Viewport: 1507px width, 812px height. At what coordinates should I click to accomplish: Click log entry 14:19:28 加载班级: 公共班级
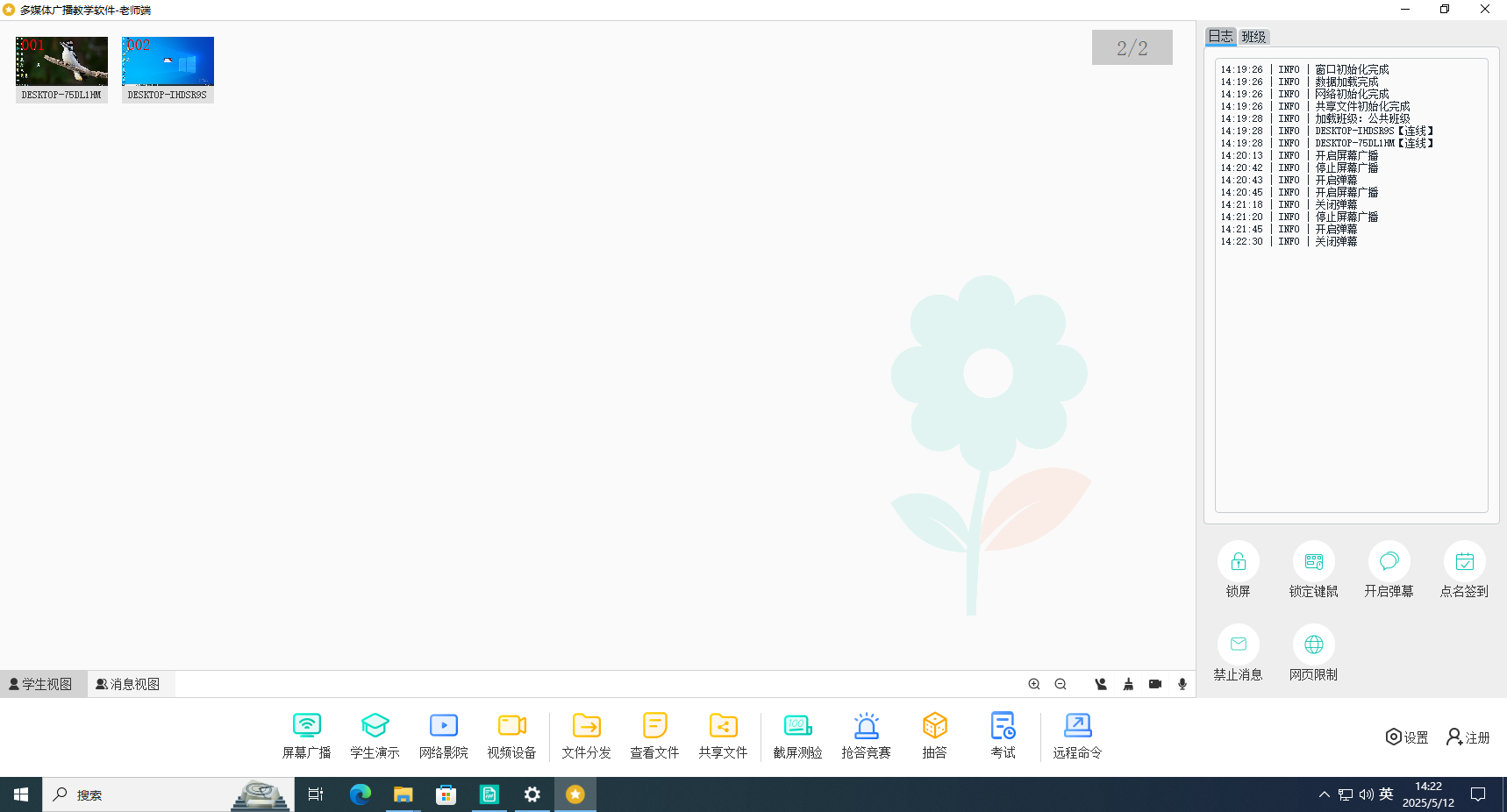(x=1315, y=118)
